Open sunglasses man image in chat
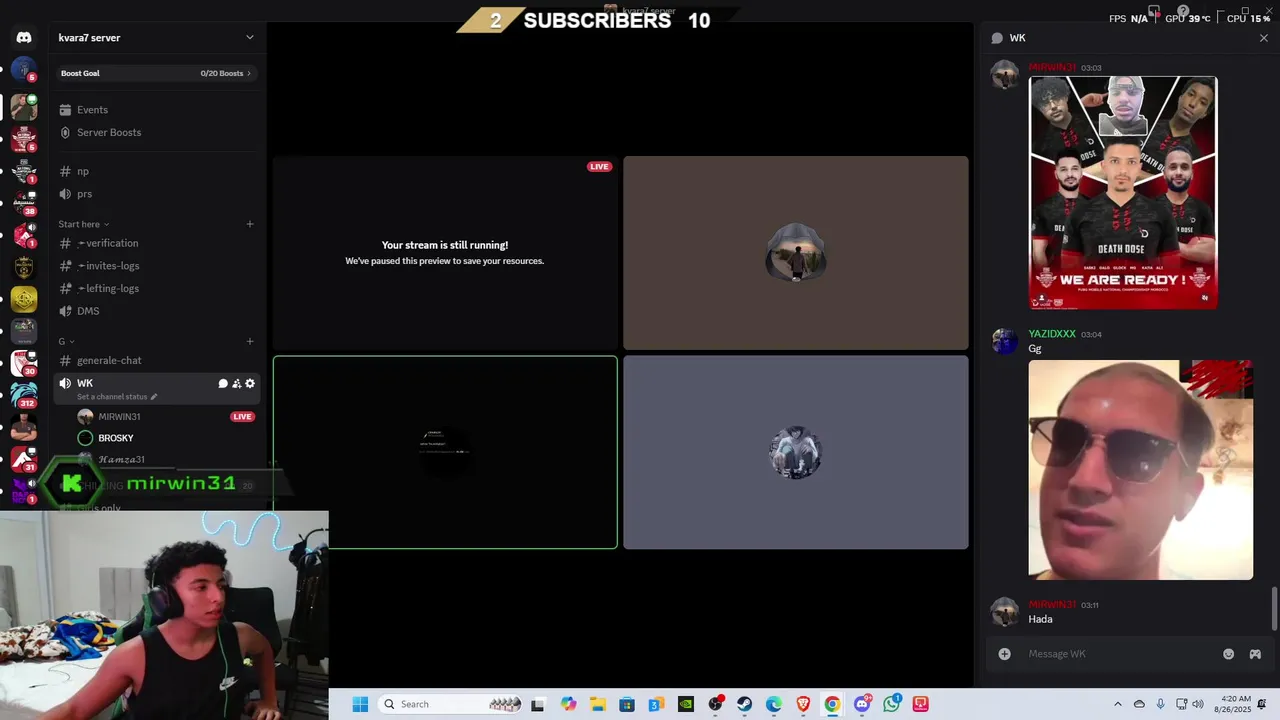The height and width of the screenshot is (720, 1280). tap(1141, 470)
